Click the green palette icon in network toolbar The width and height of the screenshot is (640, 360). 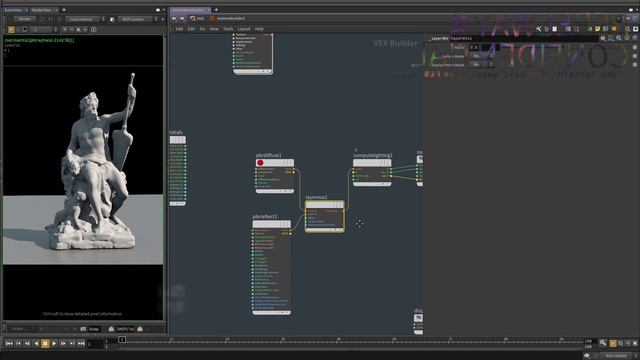click(606, 29)
